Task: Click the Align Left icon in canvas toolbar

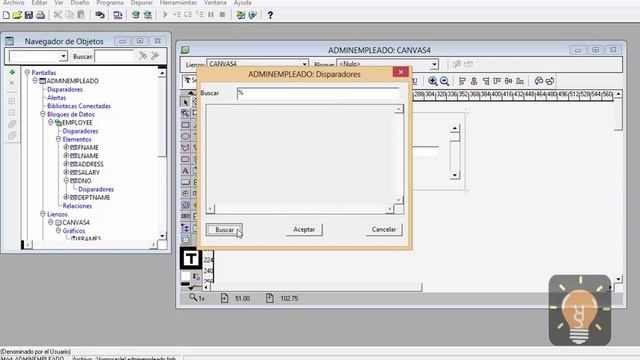Action: (462, 81)
